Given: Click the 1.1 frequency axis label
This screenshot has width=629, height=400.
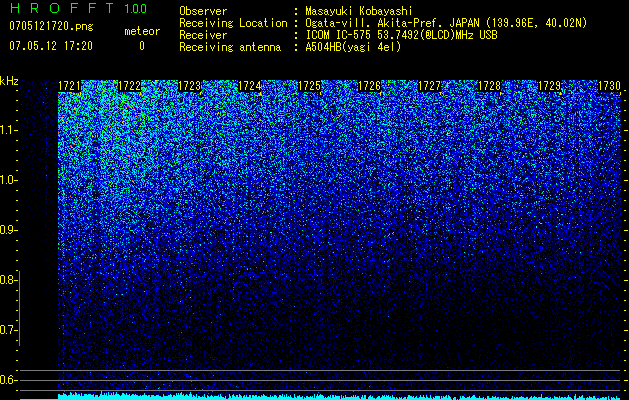Looking at the screenshot, I should pos(8,130).
